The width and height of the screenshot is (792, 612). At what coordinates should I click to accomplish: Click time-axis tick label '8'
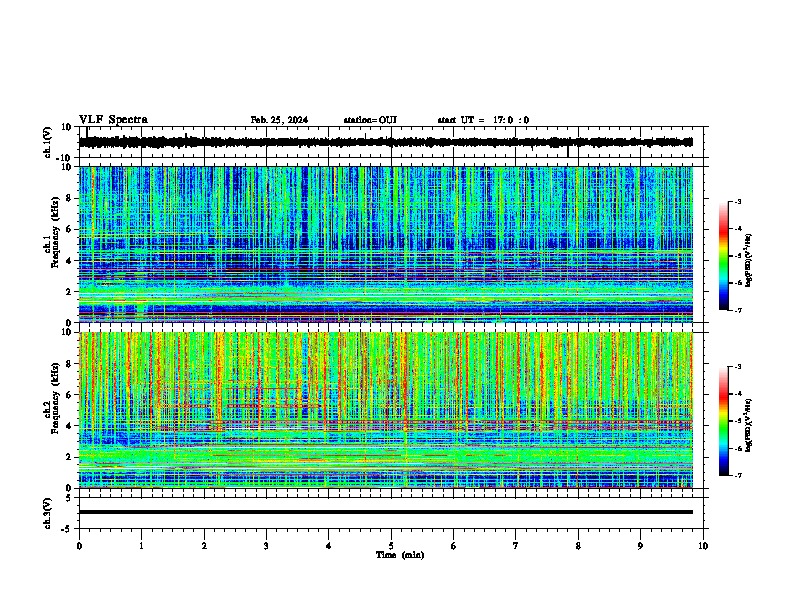click(578, 546)
